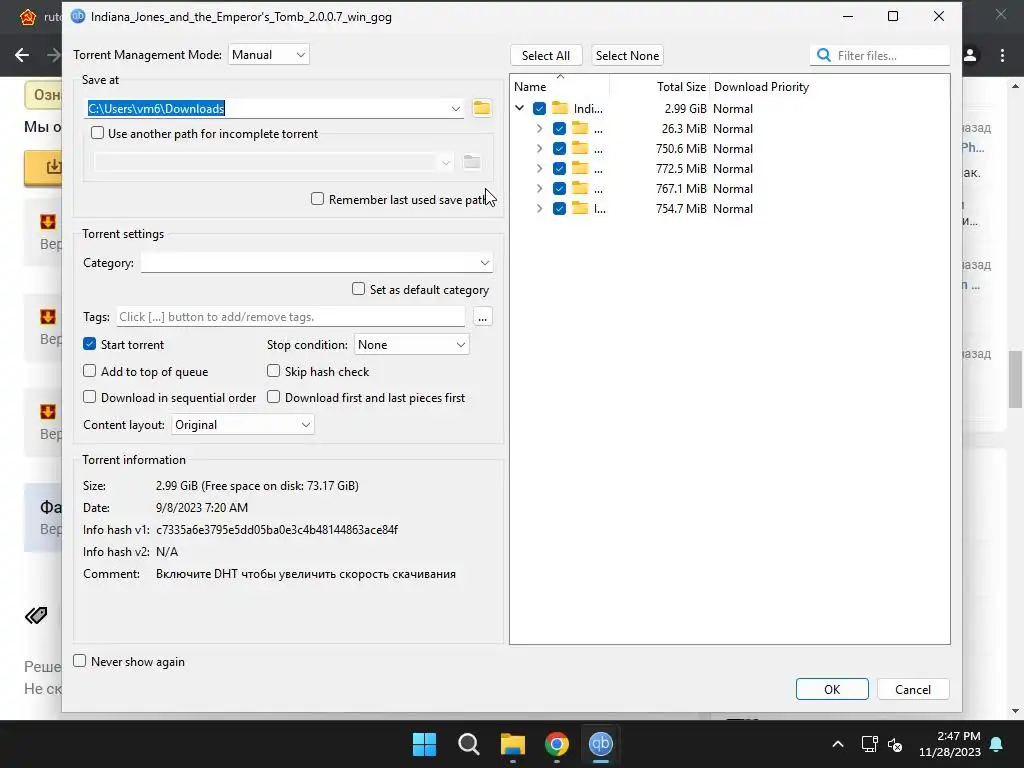Expand the 750.6 MiB folder

click(x=539, y=149)
